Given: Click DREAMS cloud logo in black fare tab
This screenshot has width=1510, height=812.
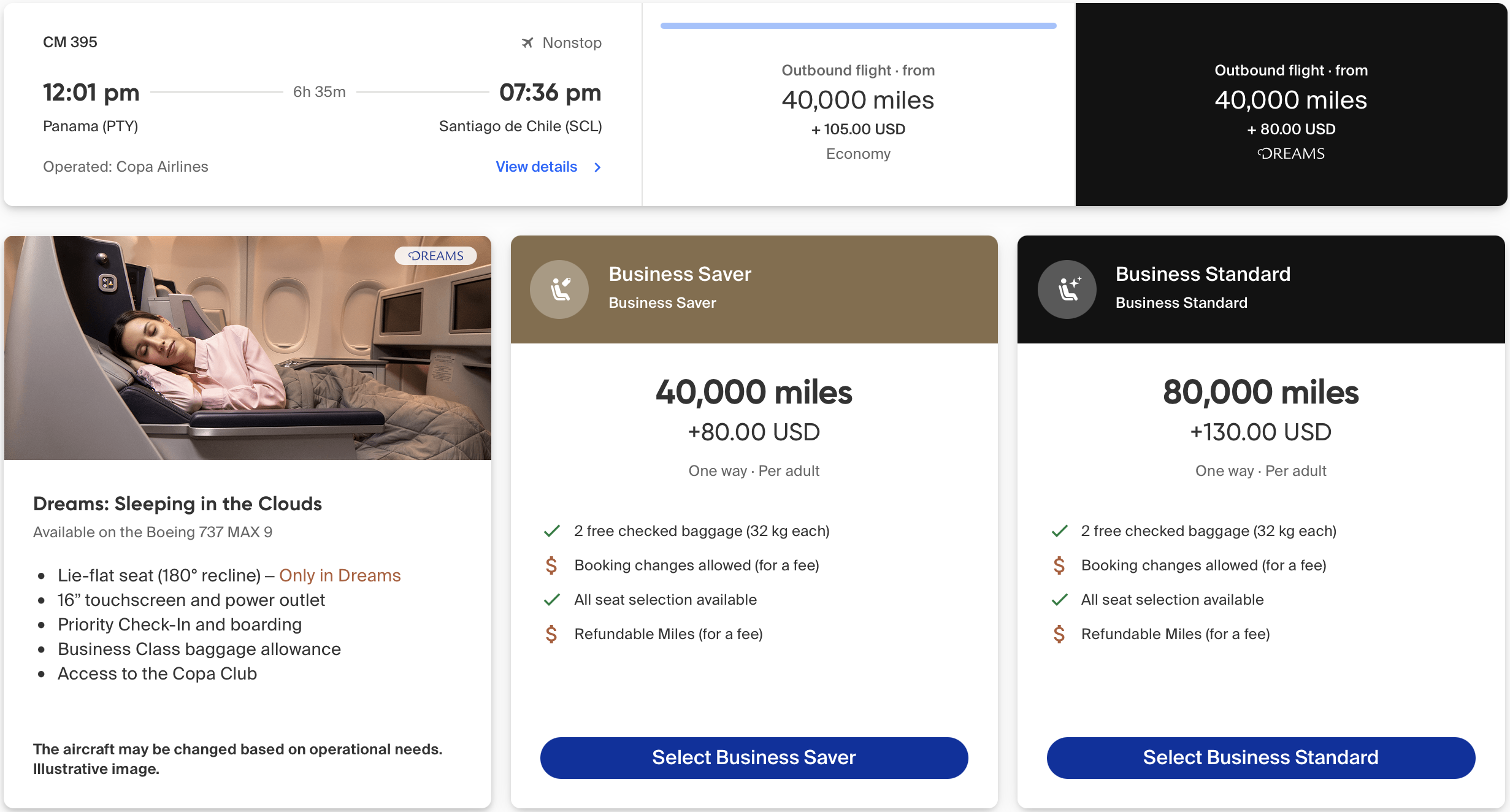Looking at the screenshot, I should point(1291,153).
